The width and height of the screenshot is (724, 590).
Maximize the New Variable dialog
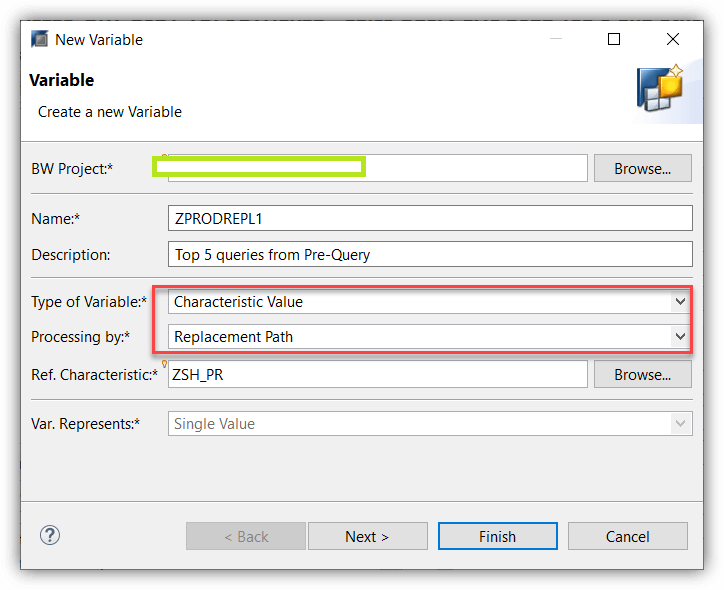pyautogui.click(x=614, y=39)
